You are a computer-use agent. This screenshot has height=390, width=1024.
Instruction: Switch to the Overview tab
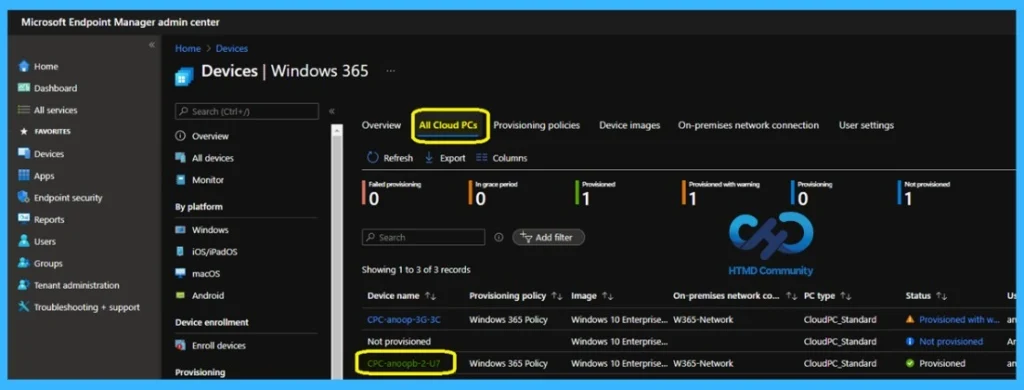(381, 125)
